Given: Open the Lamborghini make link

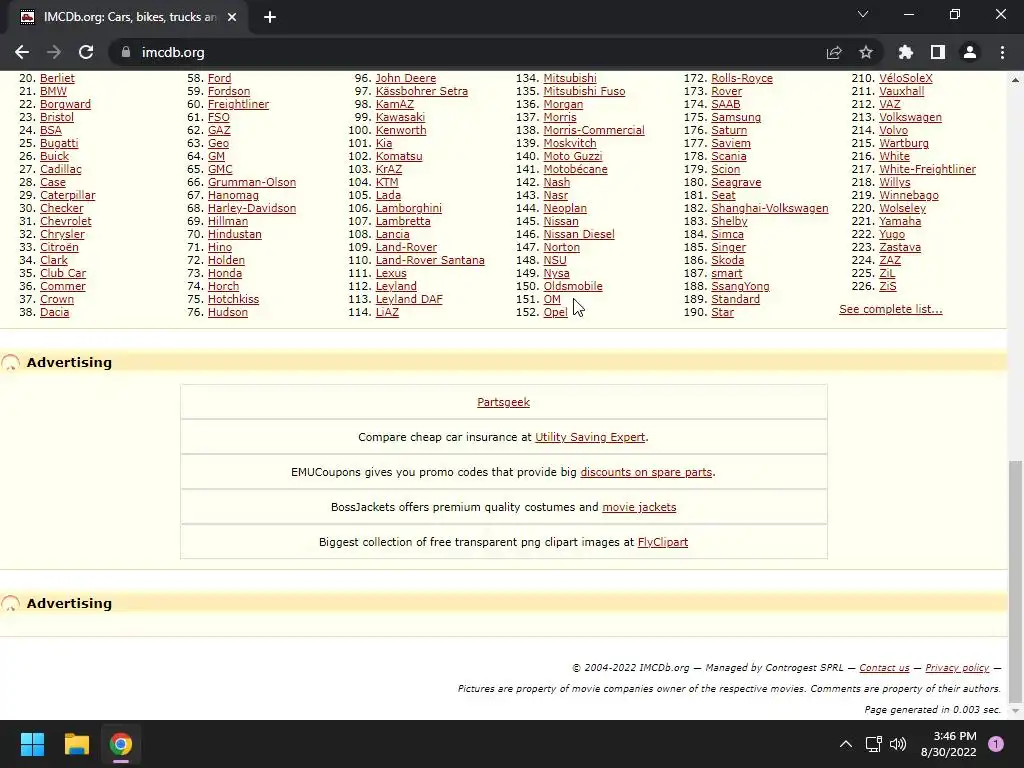Looking at the screenshot, I should pos(409,208).
